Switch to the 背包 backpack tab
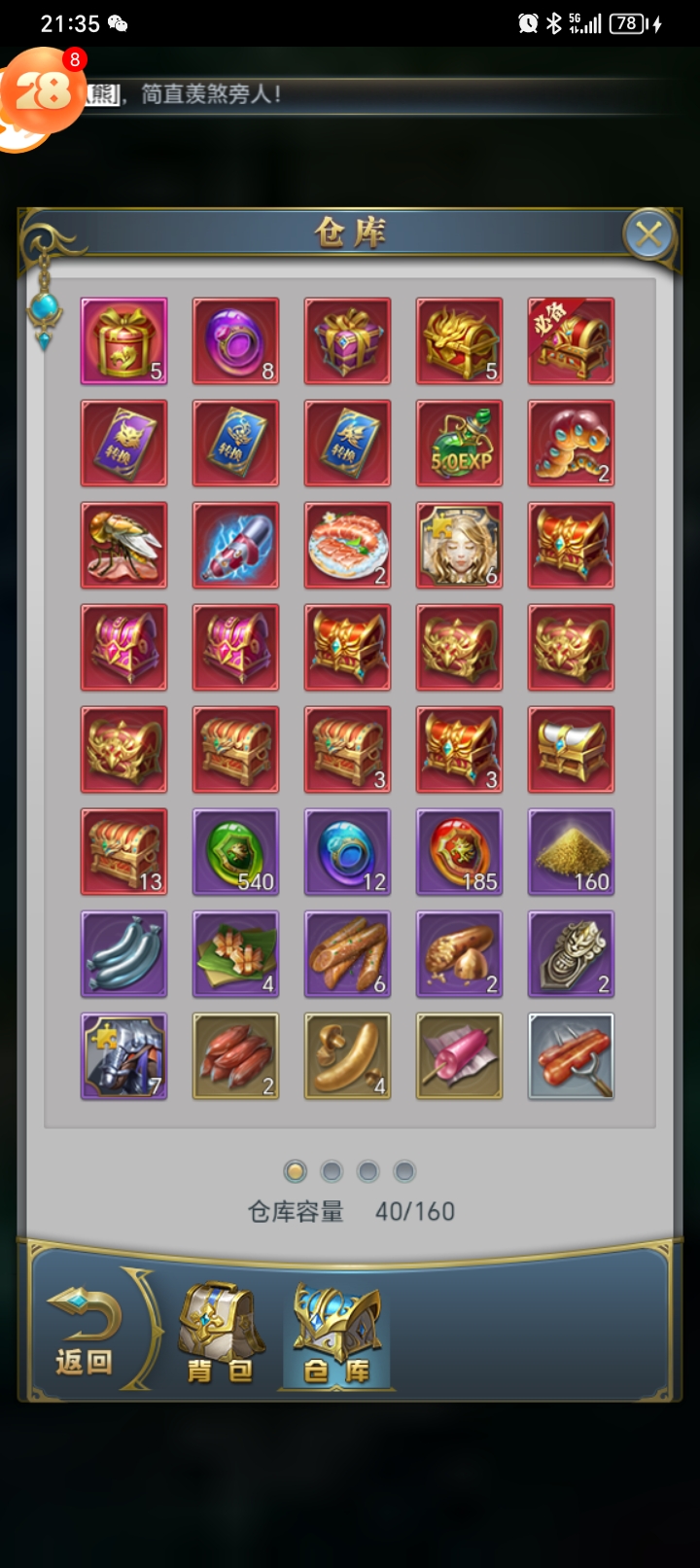 (x=222, y=1334)
